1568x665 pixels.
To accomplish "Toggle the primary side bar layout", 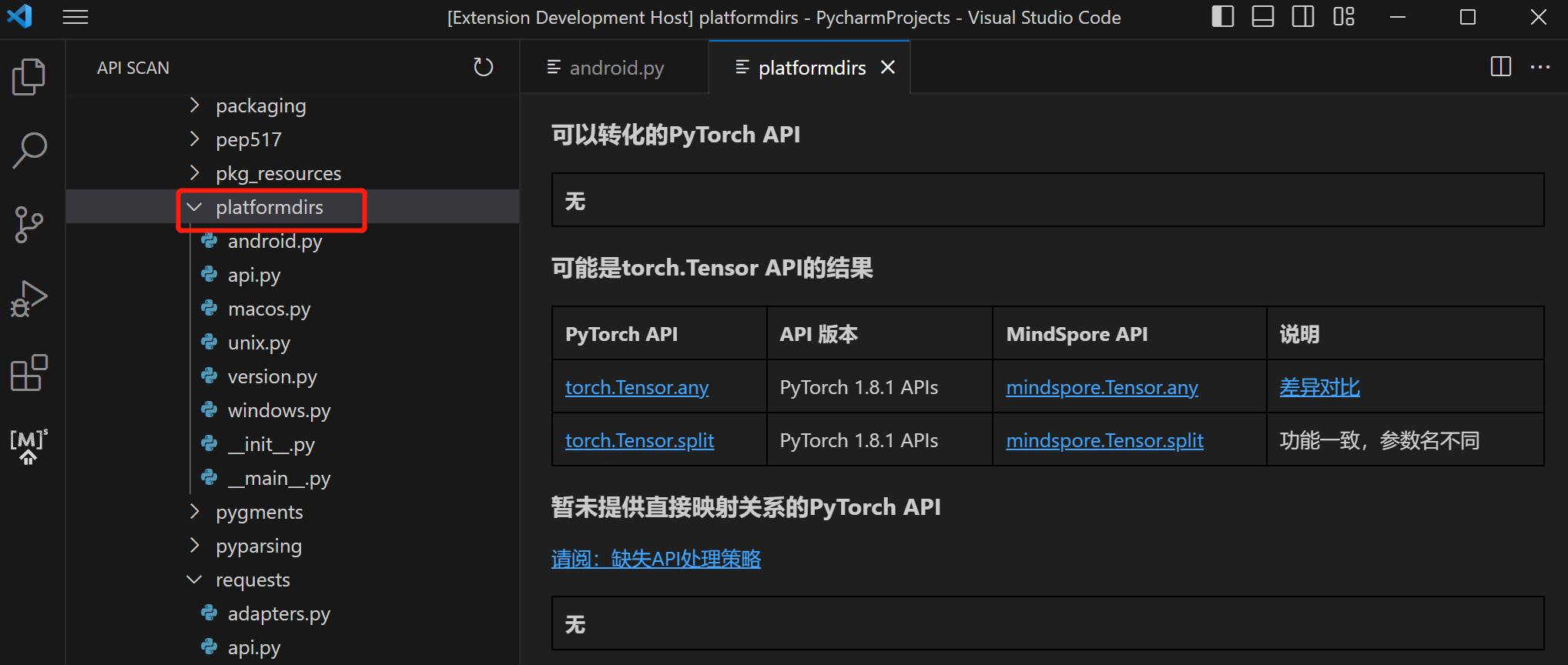I will (1222, 17).
